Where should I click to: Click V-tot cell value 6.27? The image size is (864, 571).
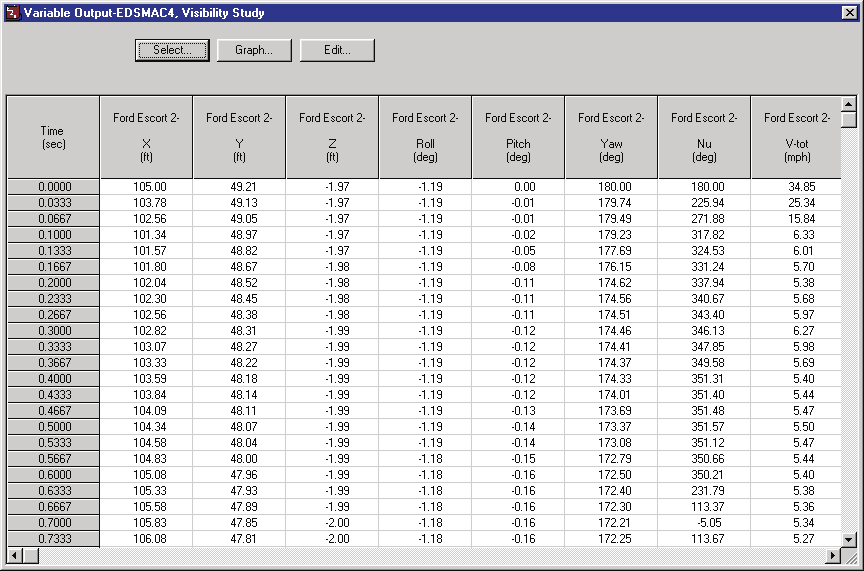point(797,331)
